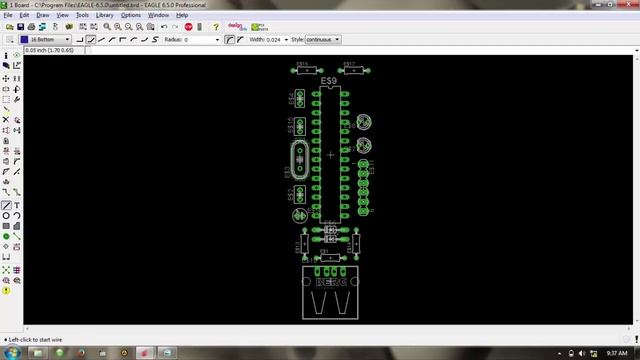Open the Library menu
The image size is (640, 360).
104,15
